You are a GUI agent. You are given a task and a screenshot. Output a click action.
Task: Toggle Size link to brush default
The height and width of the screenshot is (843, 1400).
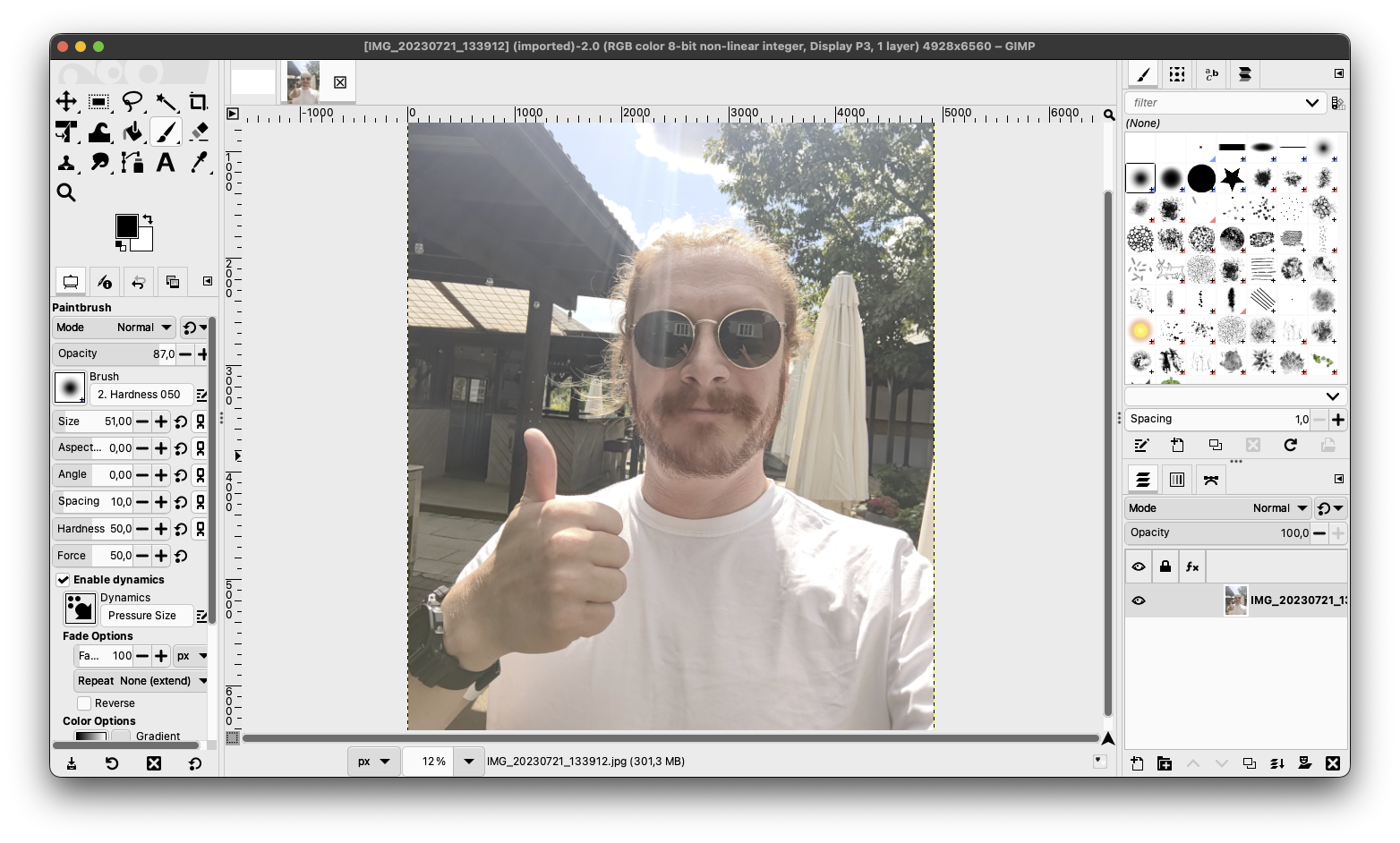coord(201,421)
